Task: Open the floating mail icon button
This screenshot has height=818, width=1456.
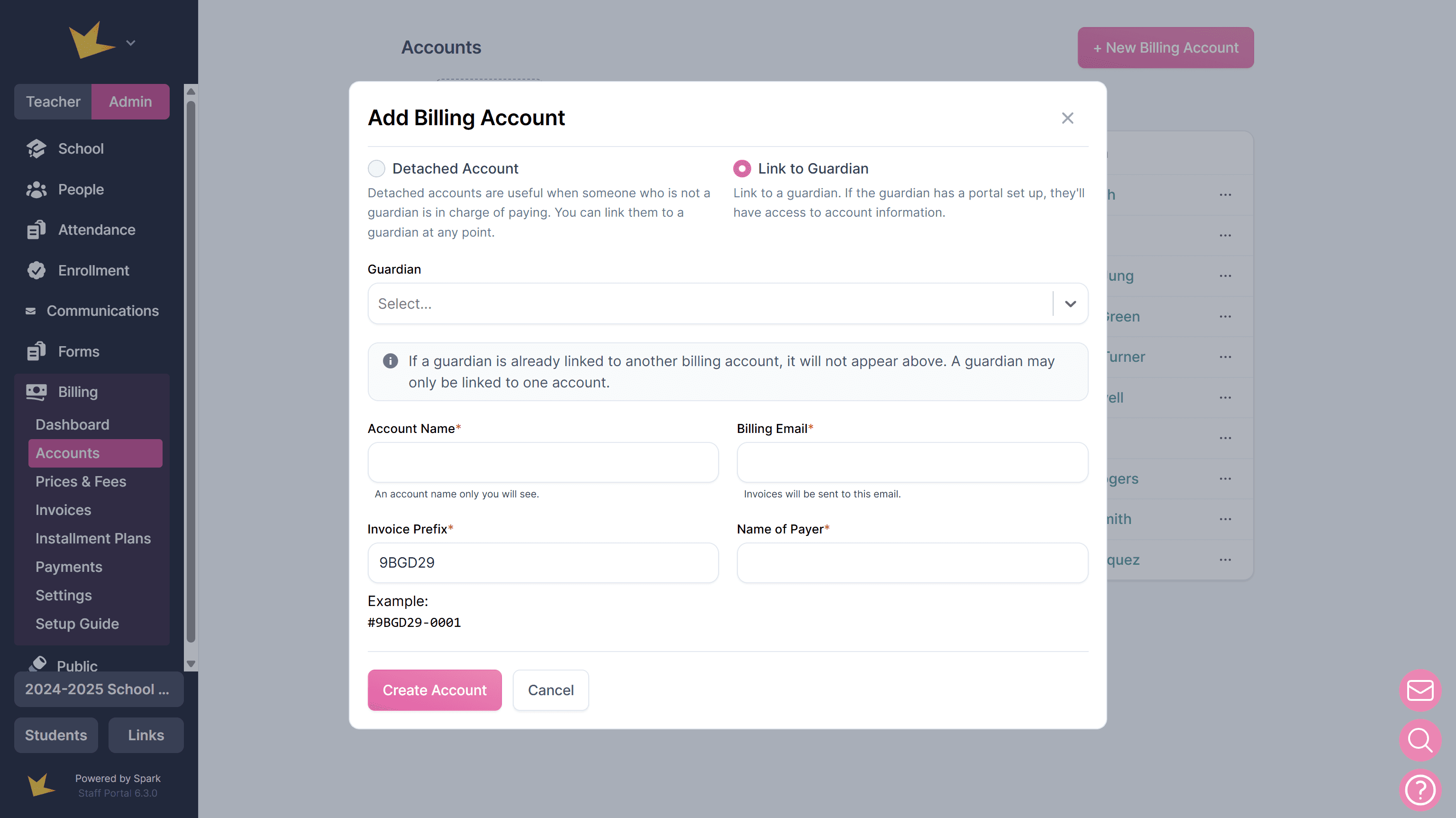Action: [x=1419, y=690]
